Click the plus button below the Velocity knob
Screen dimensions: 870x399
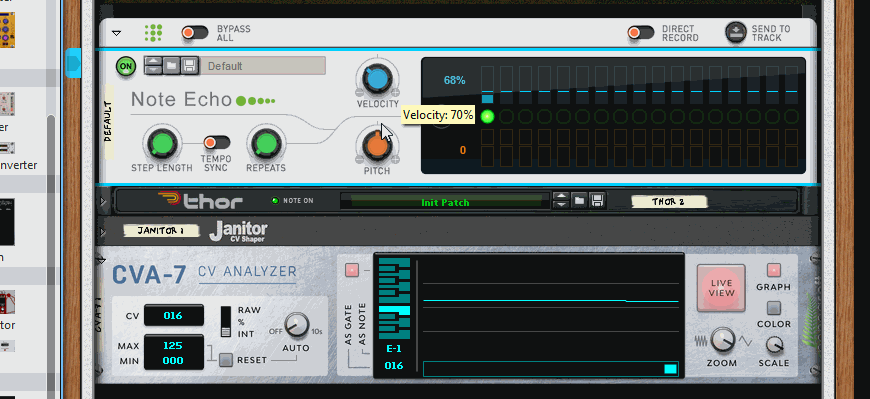point(395,92)
